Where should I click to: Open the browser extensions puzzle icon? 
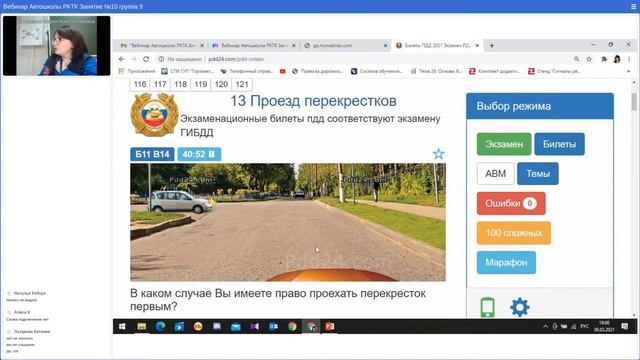tap(604, 59)
